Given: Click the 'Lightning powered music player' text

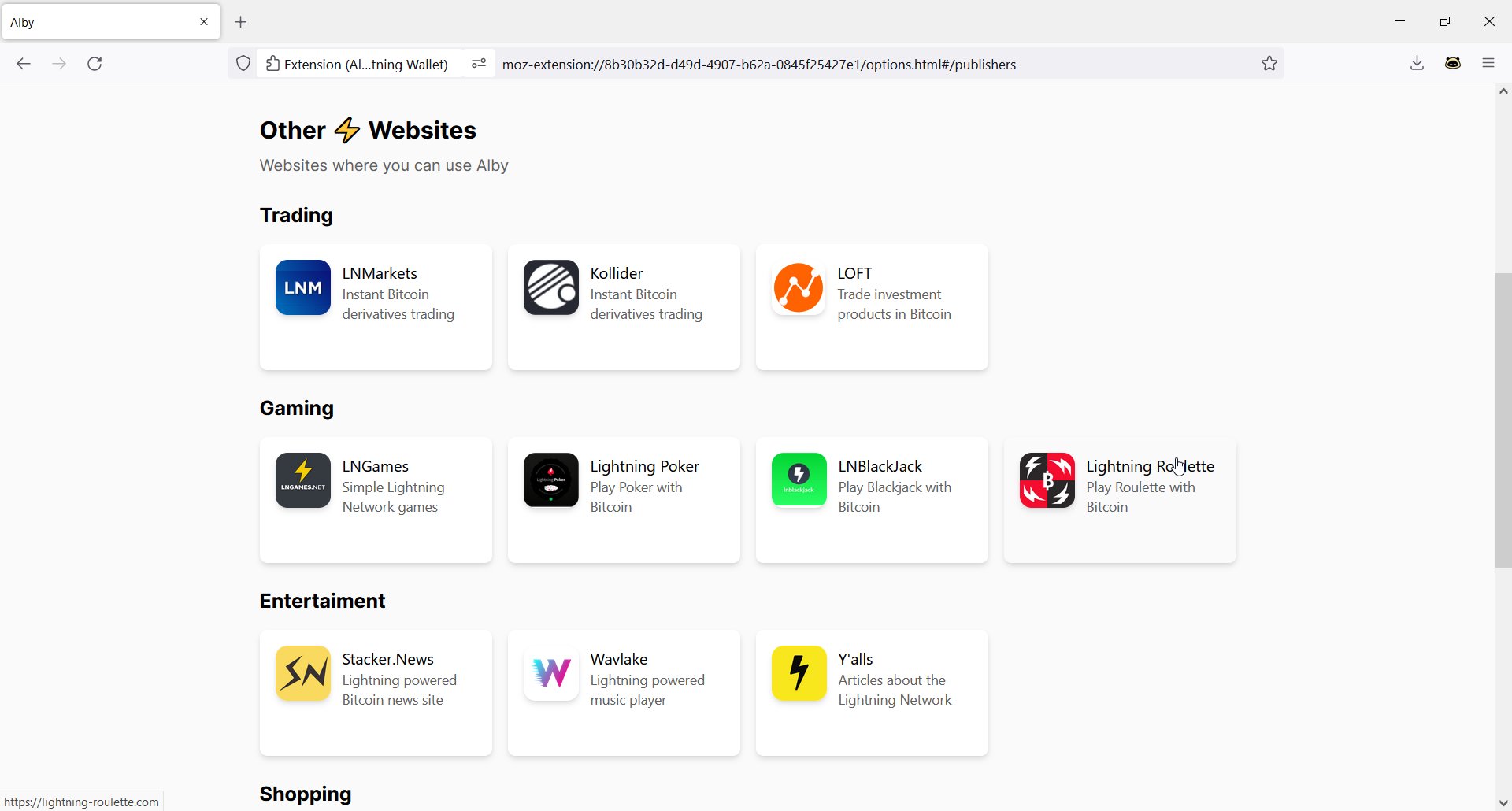Looking at the screenshot, I should pyautogui.click(x=647, y=691).
